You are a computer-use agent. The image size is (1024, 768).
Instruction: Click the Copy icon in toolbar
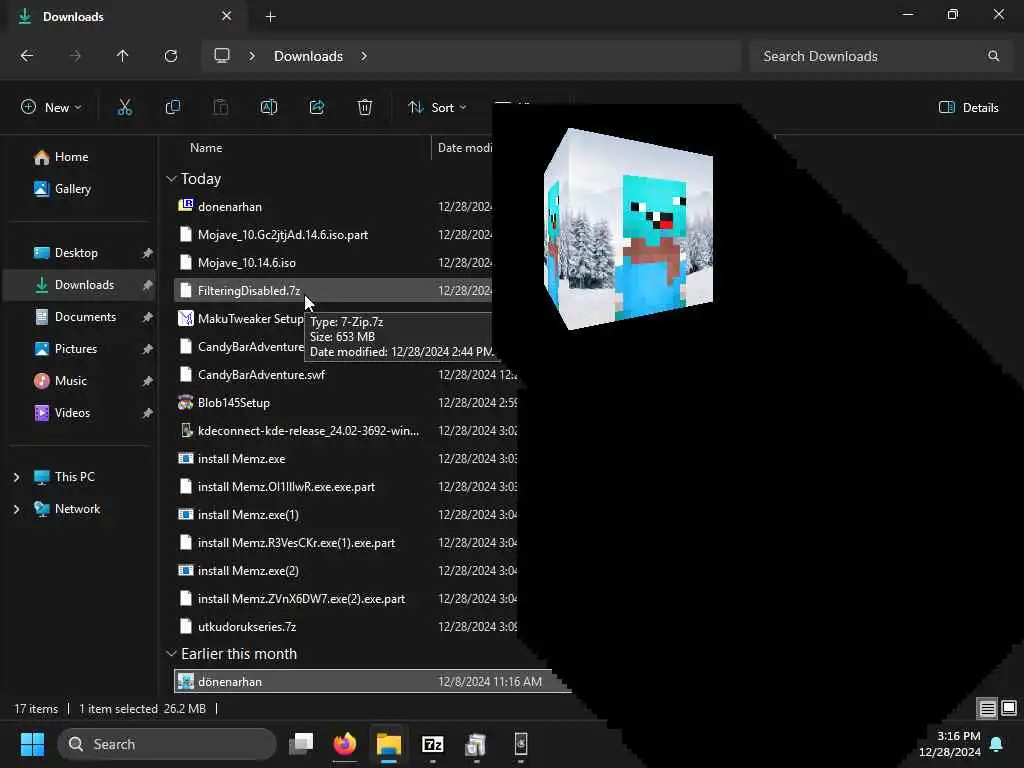[x=172, y=107]
